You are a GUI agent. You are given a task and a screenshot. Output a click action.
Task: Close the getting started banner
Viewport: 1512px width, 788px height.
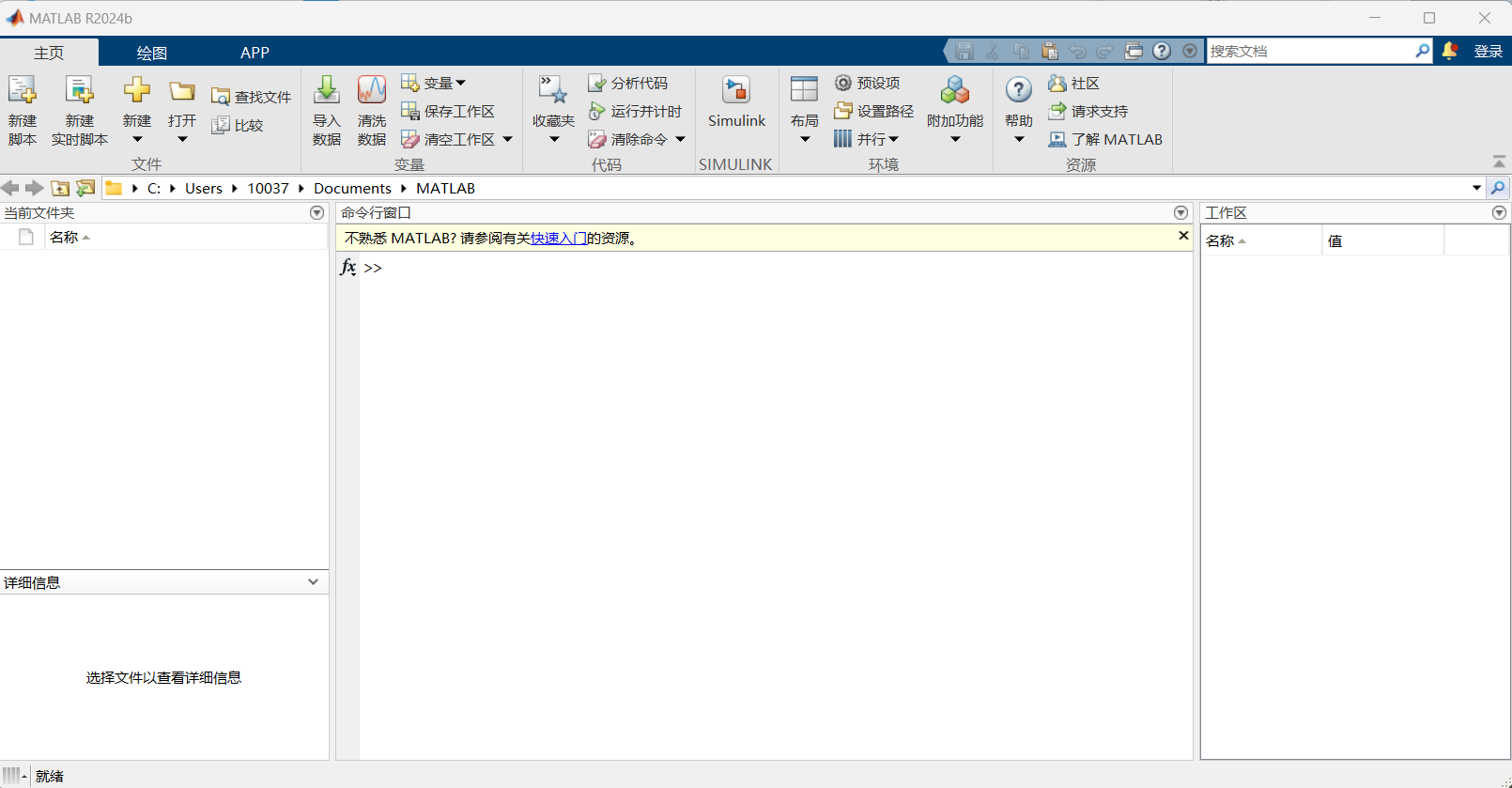coord(1183,236)
